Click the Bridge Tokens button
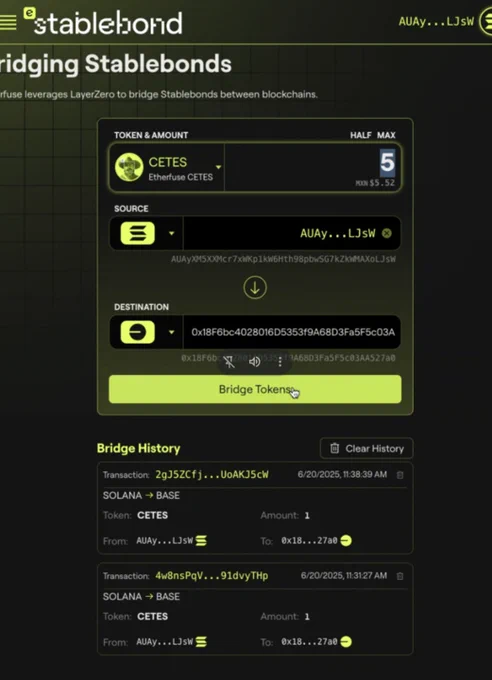Image resolution: width=492 pixels, height=680 pixels. (x=255, y=389)
